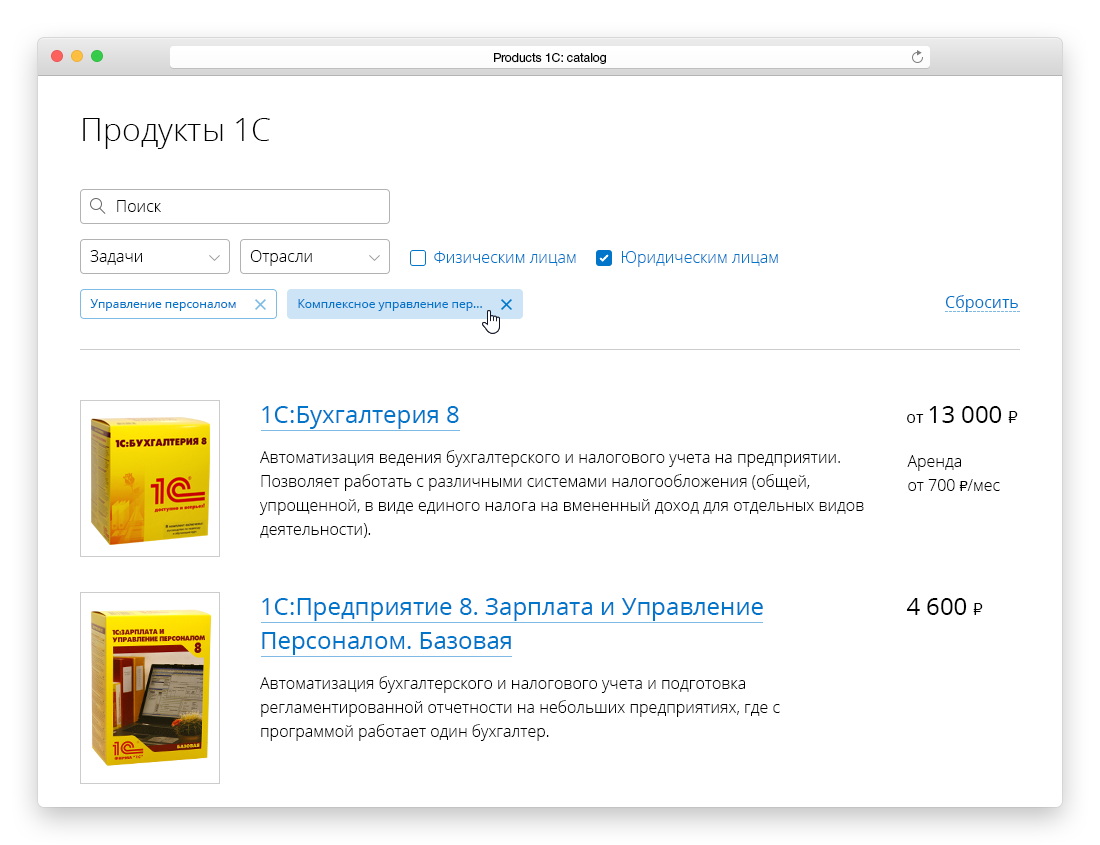
Task: Click the Физическим лицам label text
Action: coord(504,258)
